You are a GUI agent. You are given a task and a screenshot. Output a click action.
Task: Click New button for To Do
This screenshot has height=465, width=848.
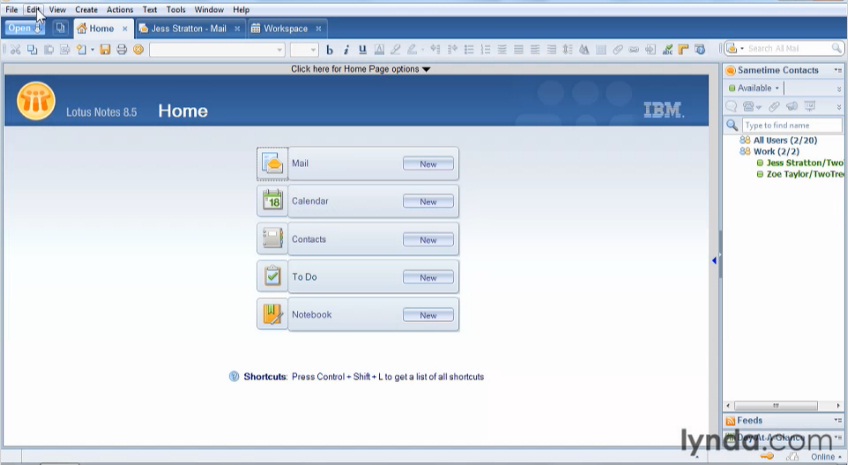tap(428, 277)
